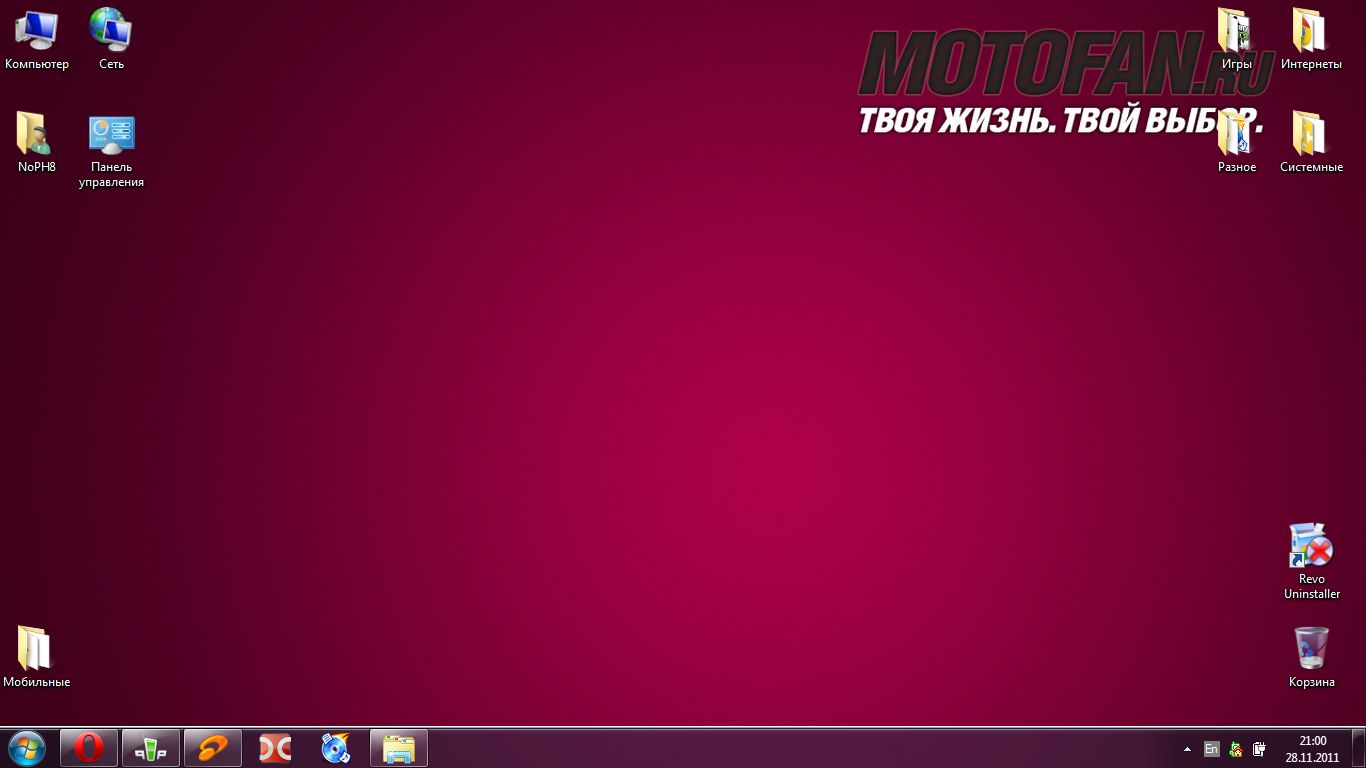Viewport: 1366px width, 768px height.
Task: Open the QIP messenger taskbar icon
Action: (151, 748)
